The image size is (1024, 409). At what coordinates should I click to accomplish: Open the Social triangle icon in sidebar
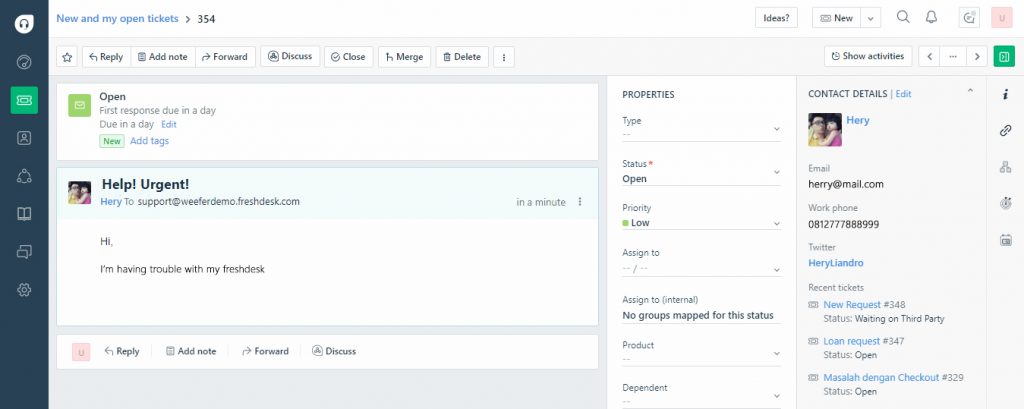point(24,176)
